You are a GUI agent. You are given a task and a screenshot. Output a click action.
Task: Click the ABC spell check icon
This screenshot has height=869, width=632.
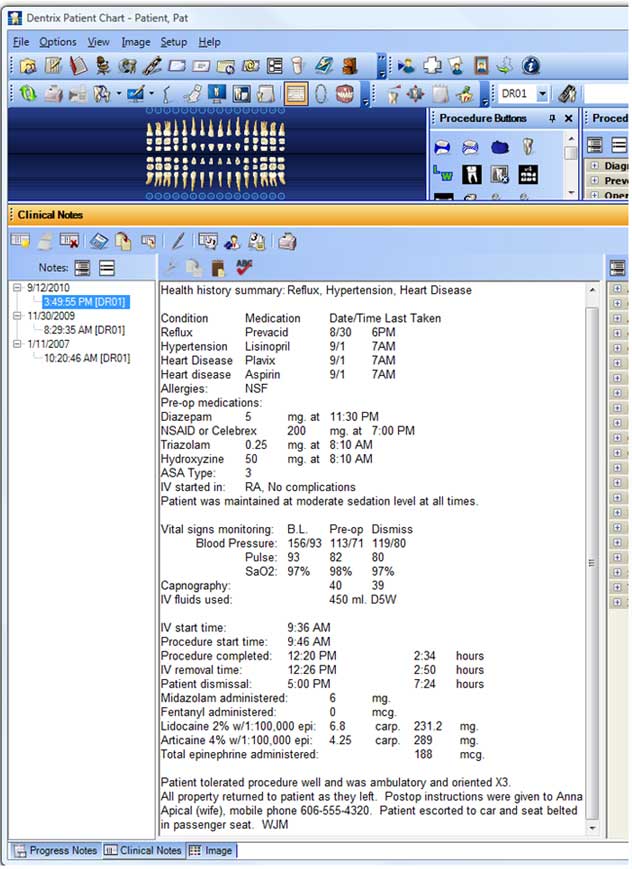[243, 268]
